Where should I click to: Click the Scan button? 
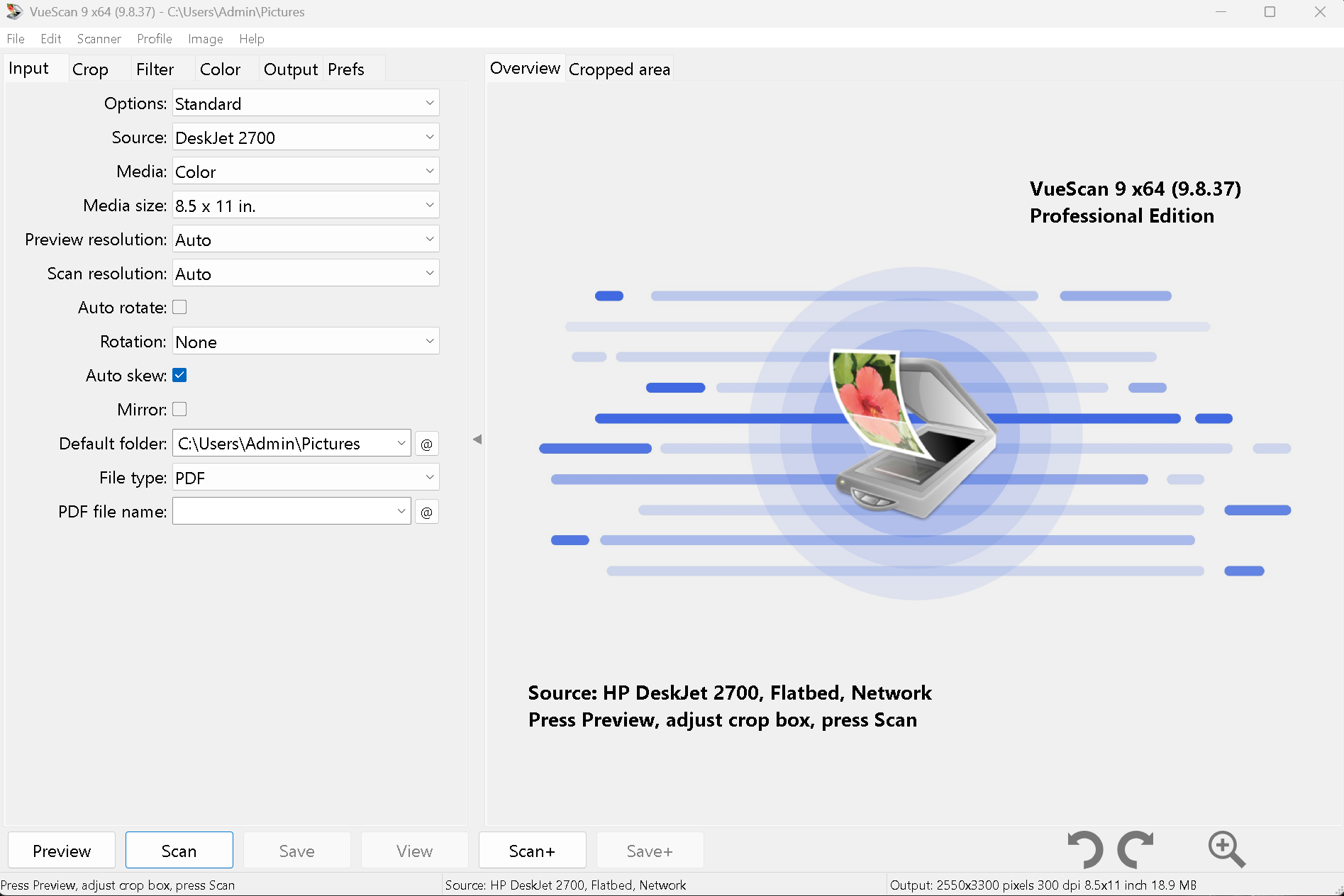click(179, 850)
